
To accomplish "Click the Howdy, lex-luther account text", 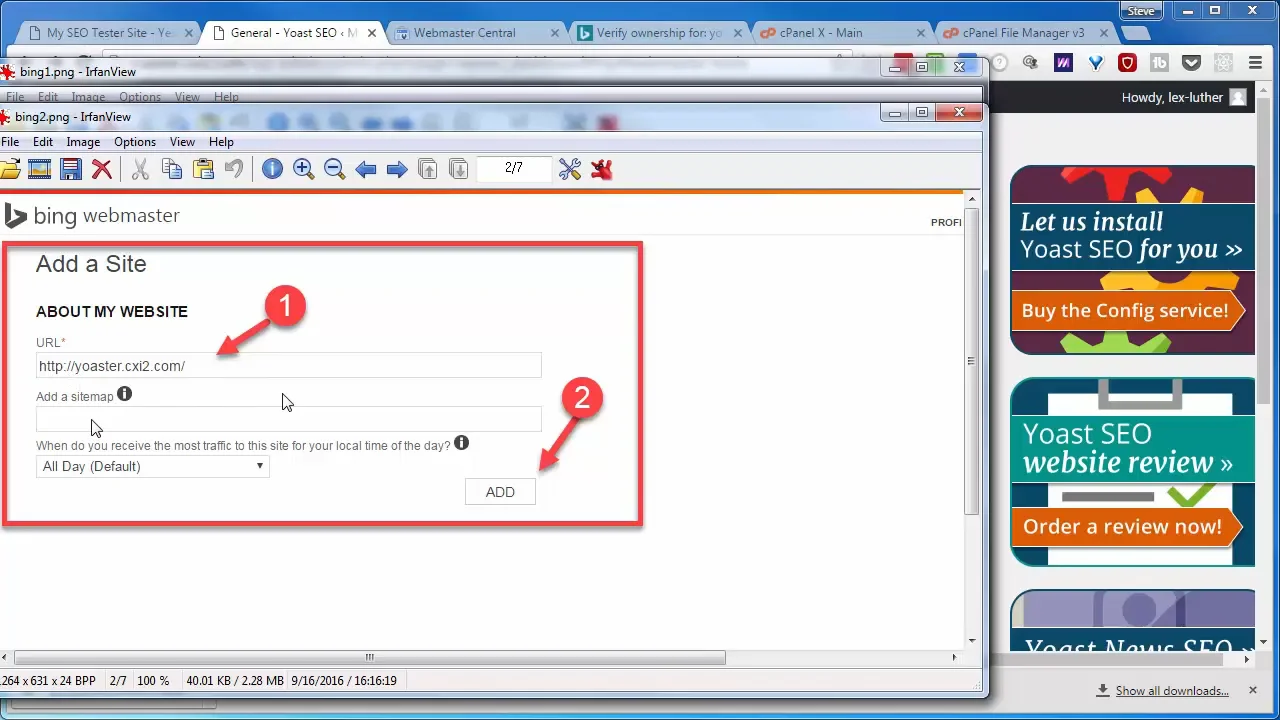I will (x=1172, y=97).
